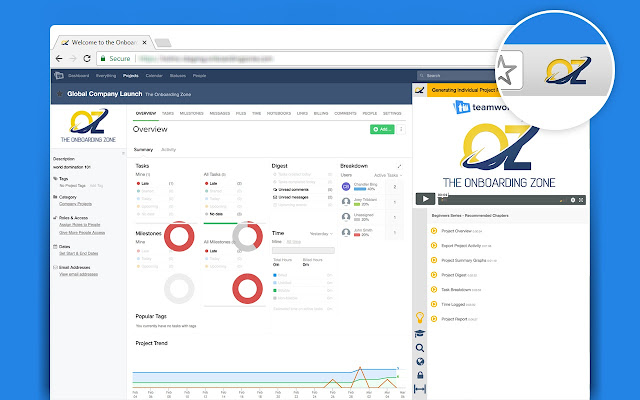Play the Export Project Activity chapter icon

(434, 246)
